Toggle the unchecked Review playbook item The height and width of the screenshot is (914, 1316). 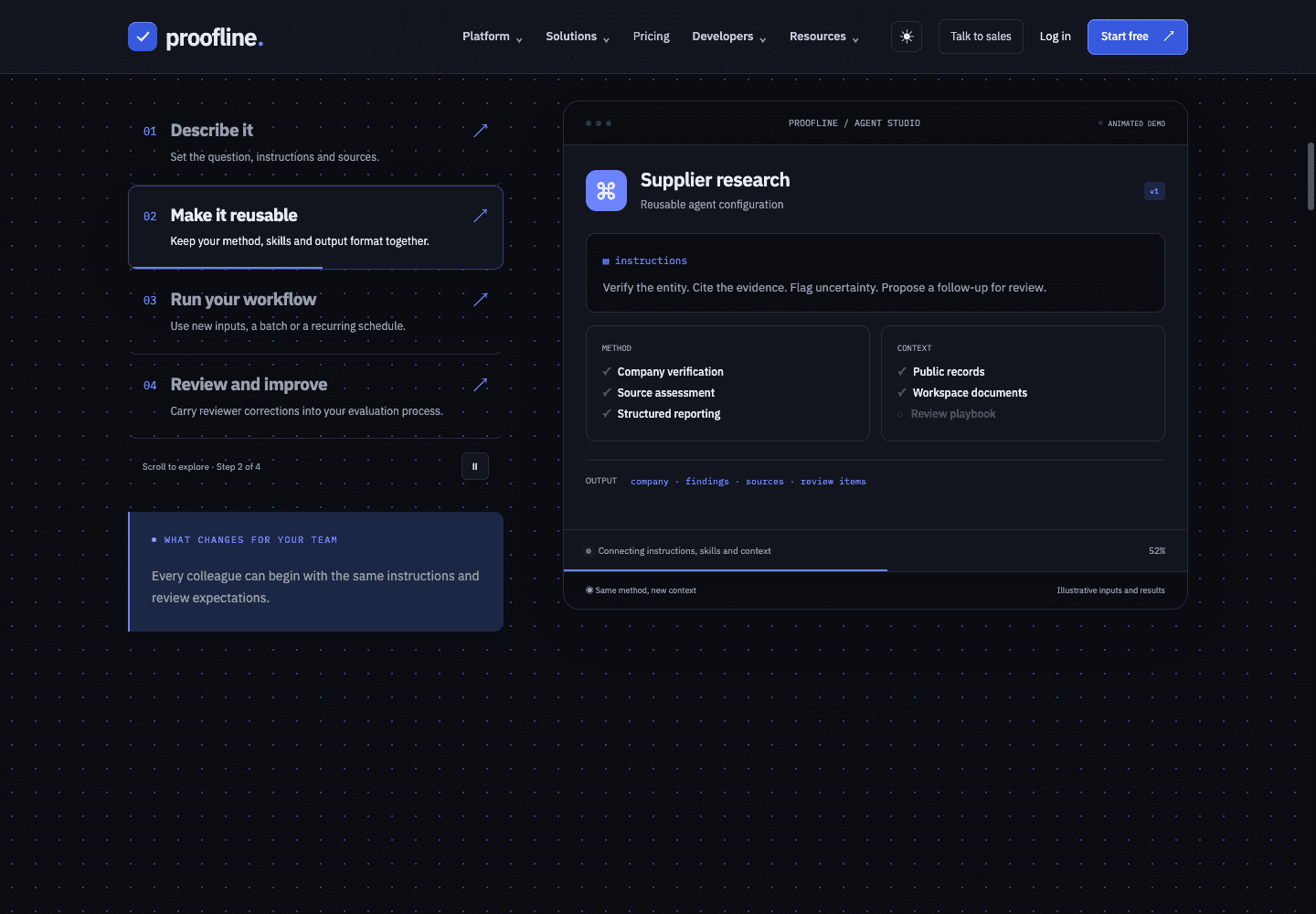click(x=946, y=414)
